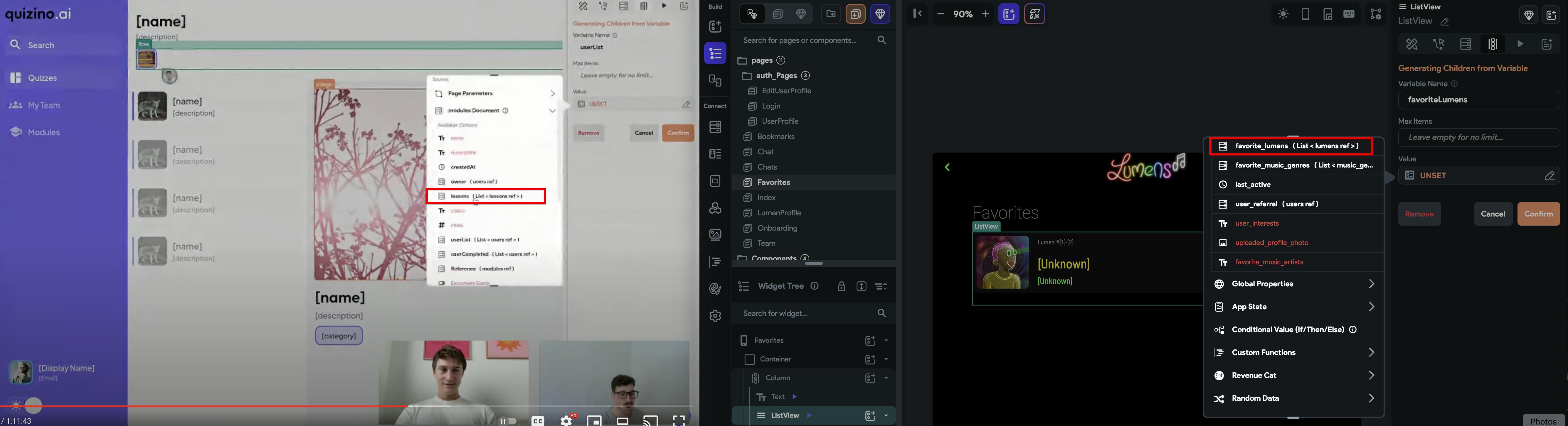This screenshot has width=1568, height=426.
Task: Click the purple AI generate canvas icon
Action: tap(1009, 14)
